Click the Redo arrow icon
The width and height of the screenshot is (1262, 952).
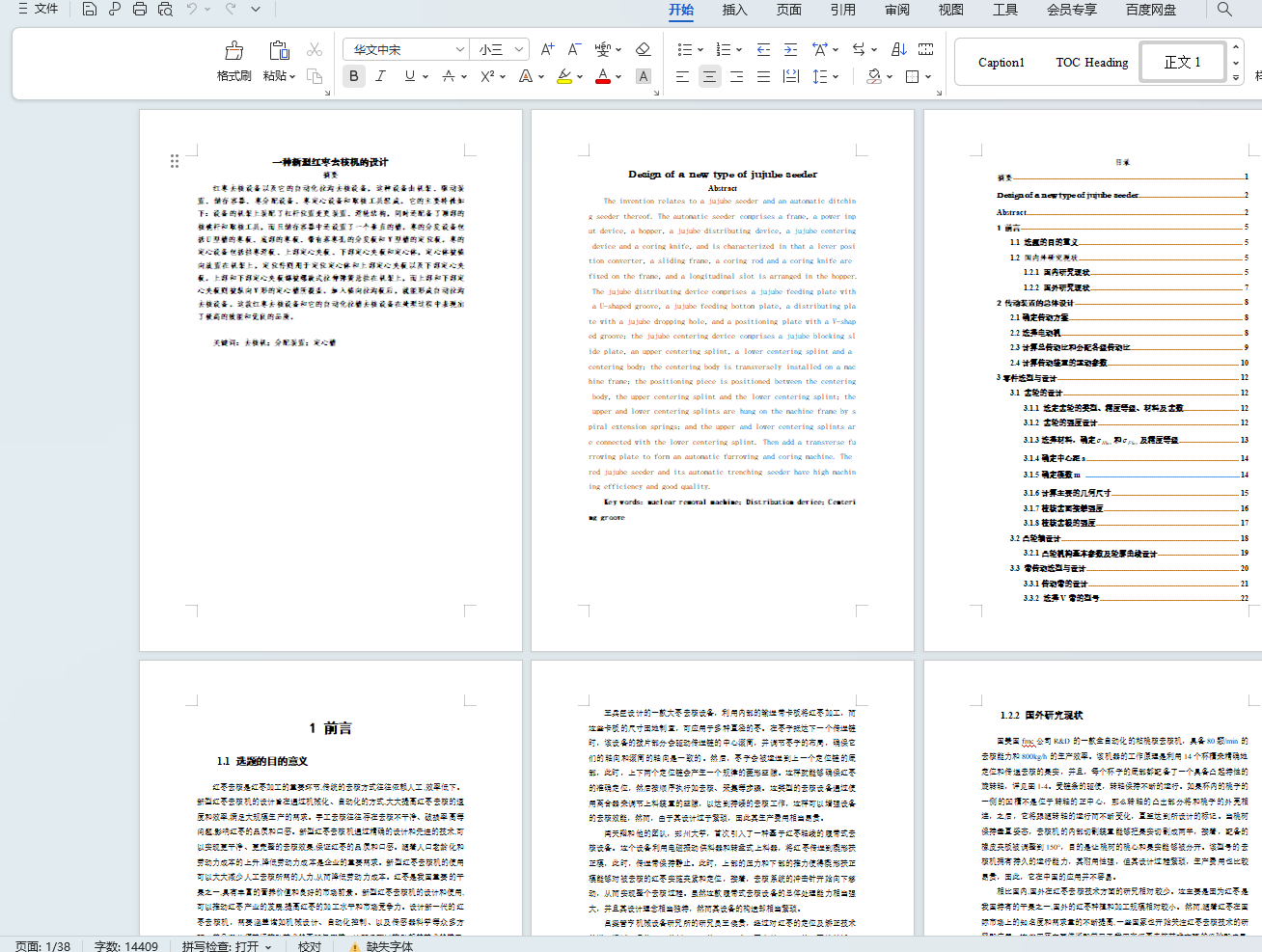pyautogui.click(x=231, y=10)
